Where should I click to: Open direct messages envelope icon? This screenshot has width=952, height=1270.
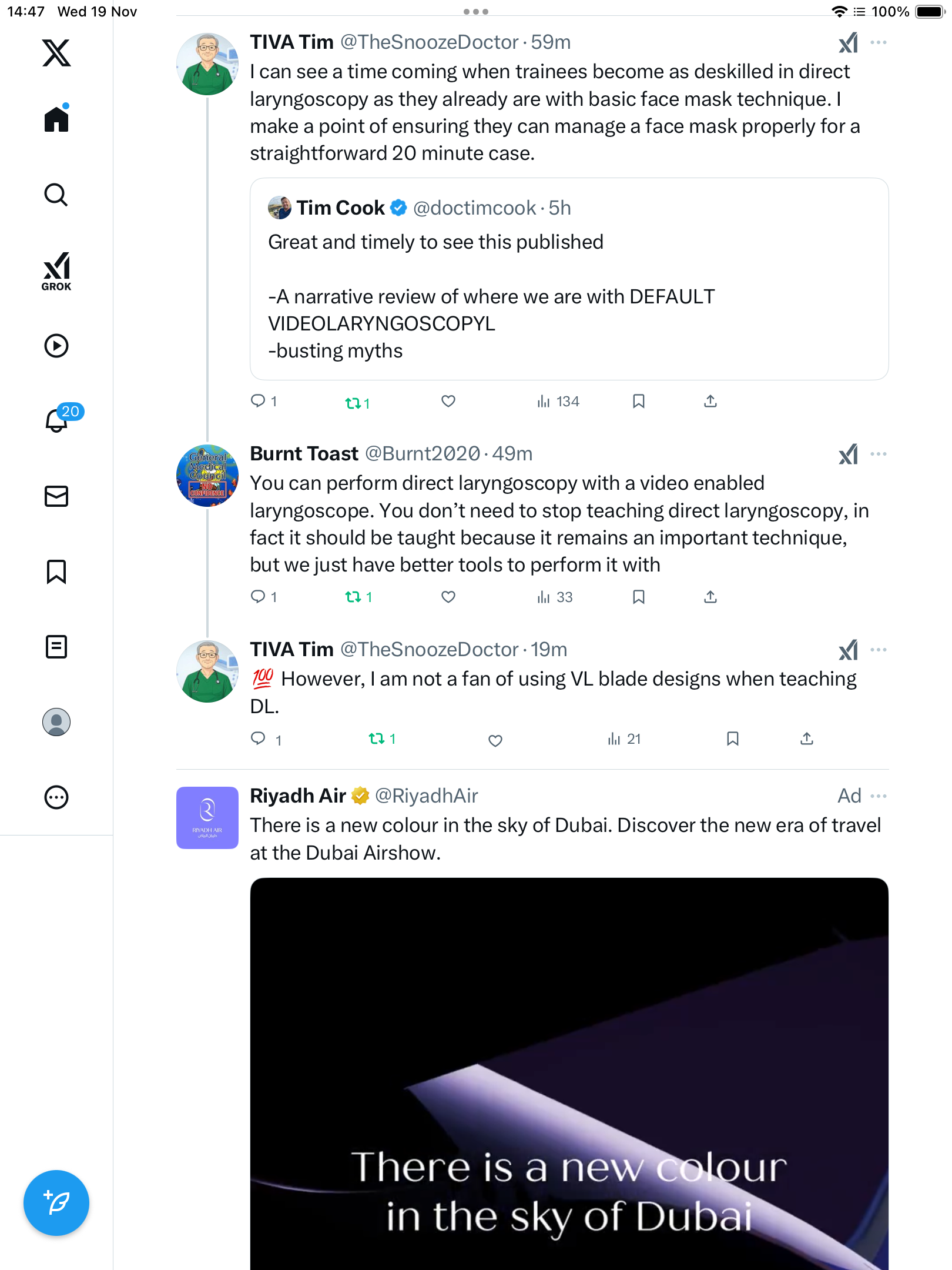[x=56, y=496]
